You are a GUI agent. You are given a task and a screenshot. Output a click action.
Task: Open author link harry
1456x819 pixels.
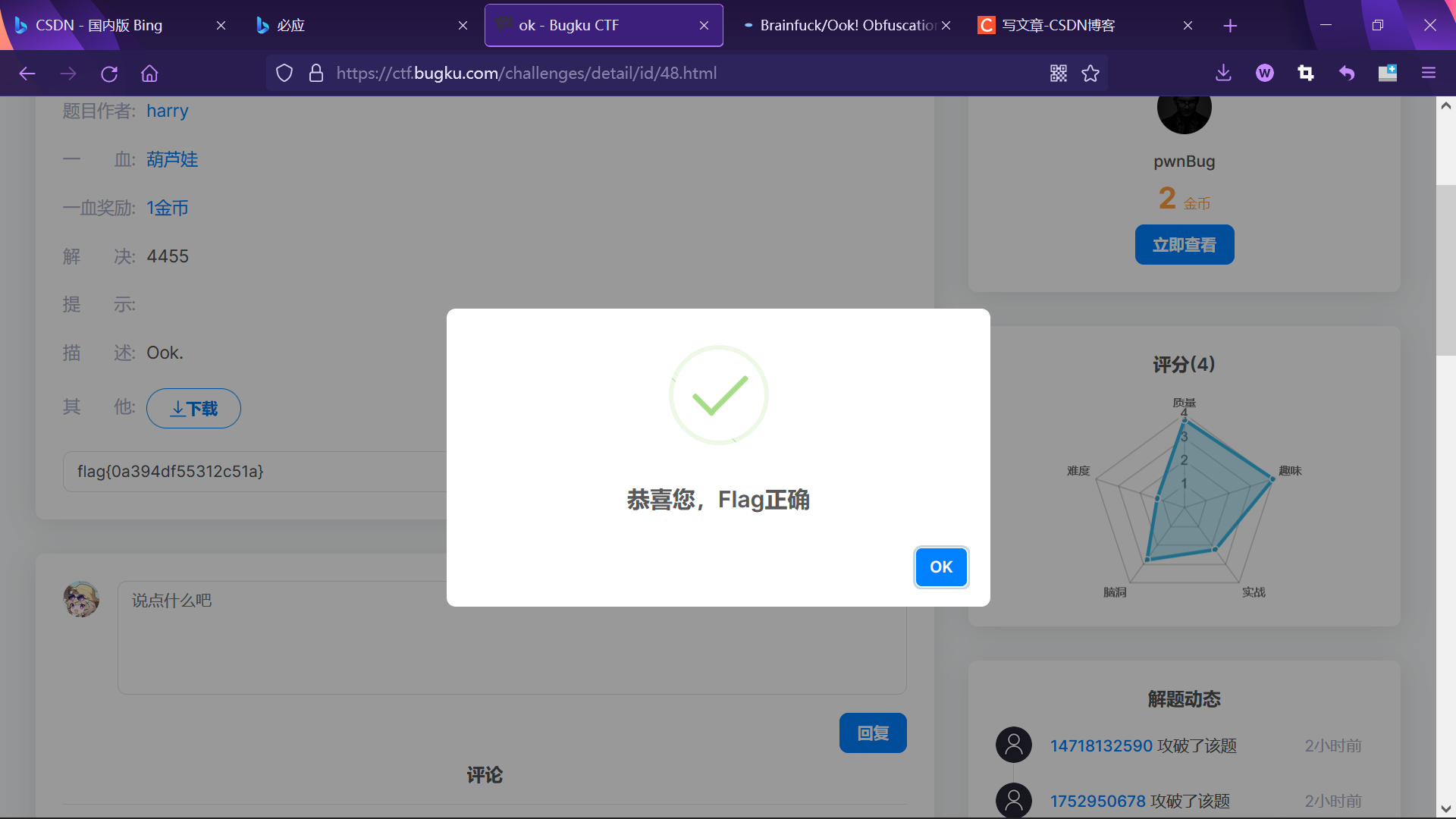[167, 111]
